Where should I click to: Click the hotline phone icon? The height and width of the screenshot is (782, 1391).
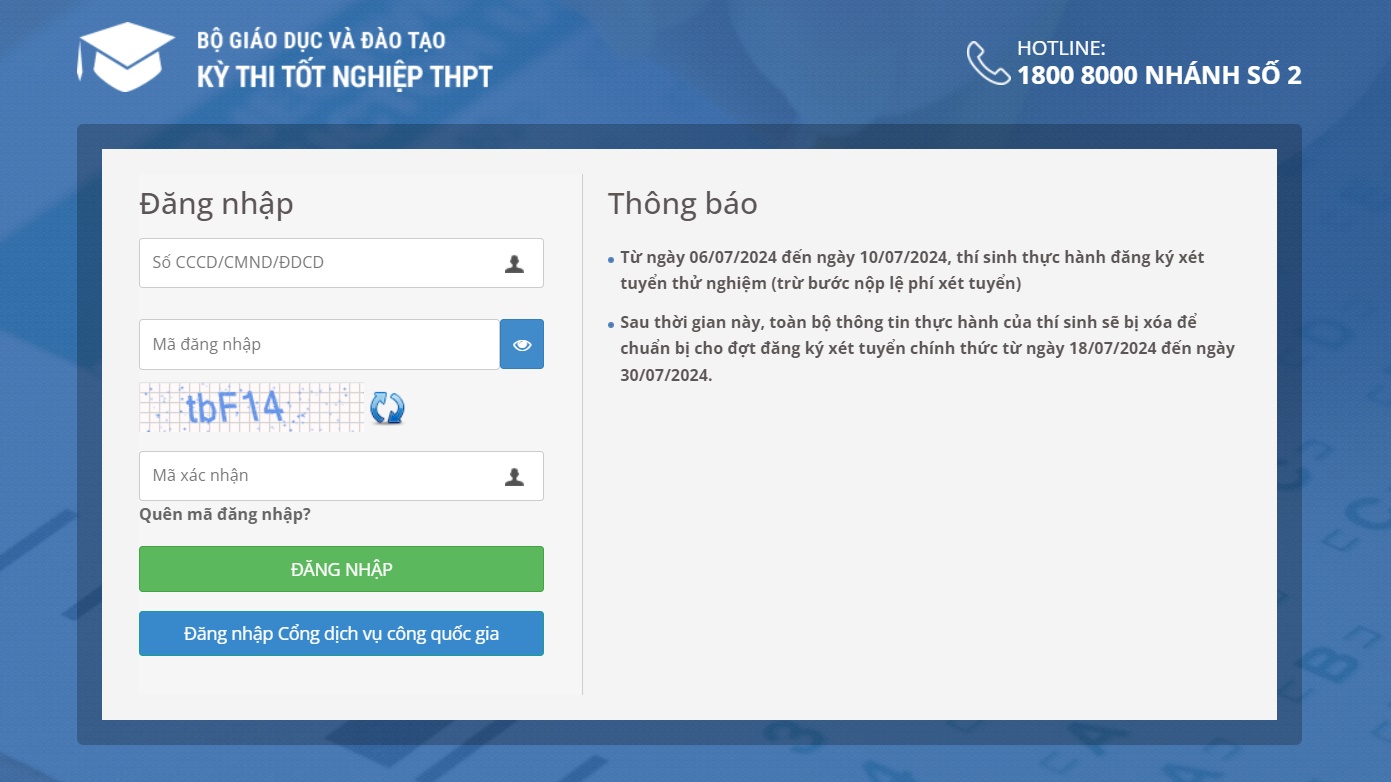point(987,63)
